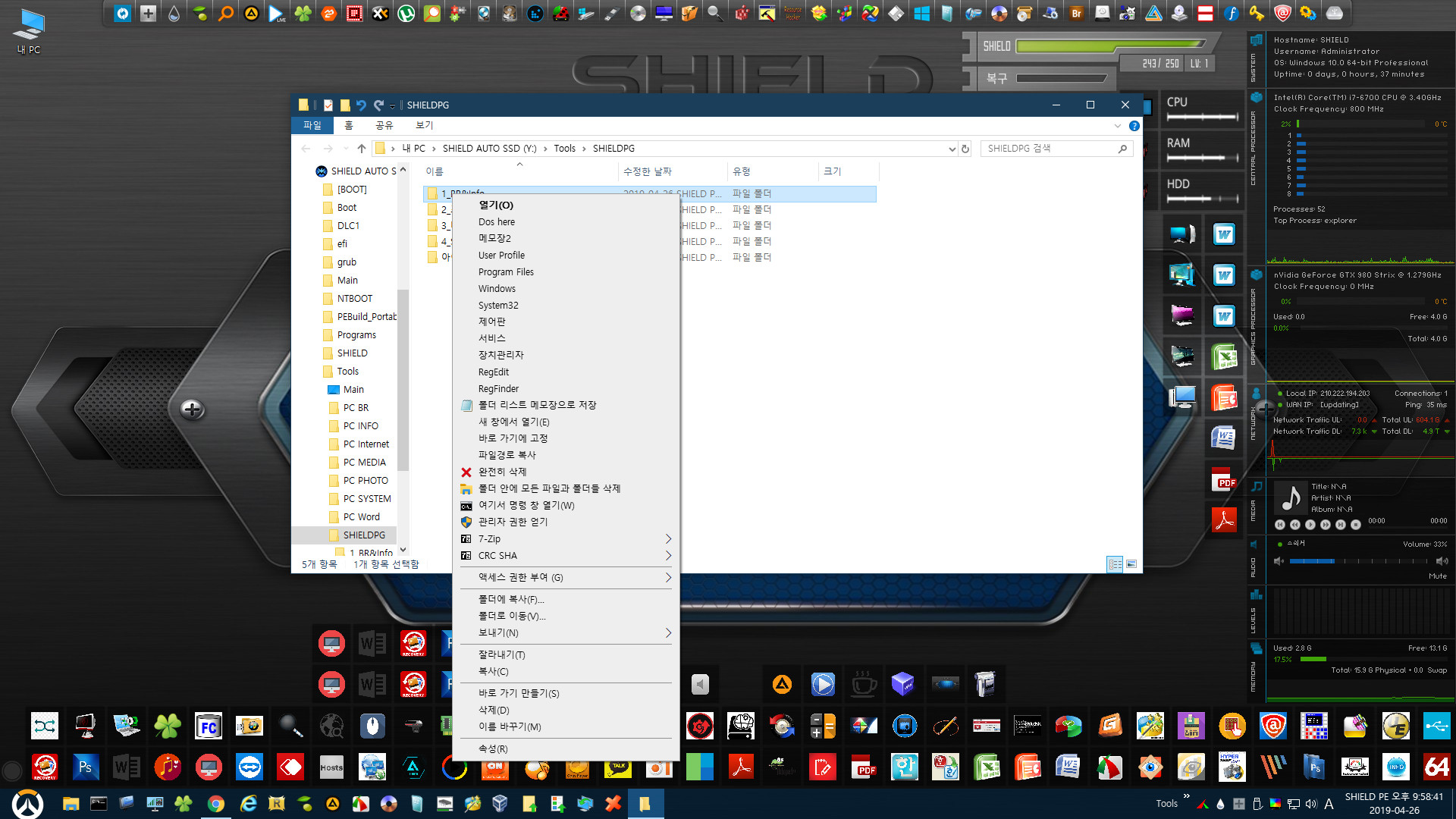Launch the HyperSnap icon in bottom dock
The image size is (1456, 819).
1232,767
